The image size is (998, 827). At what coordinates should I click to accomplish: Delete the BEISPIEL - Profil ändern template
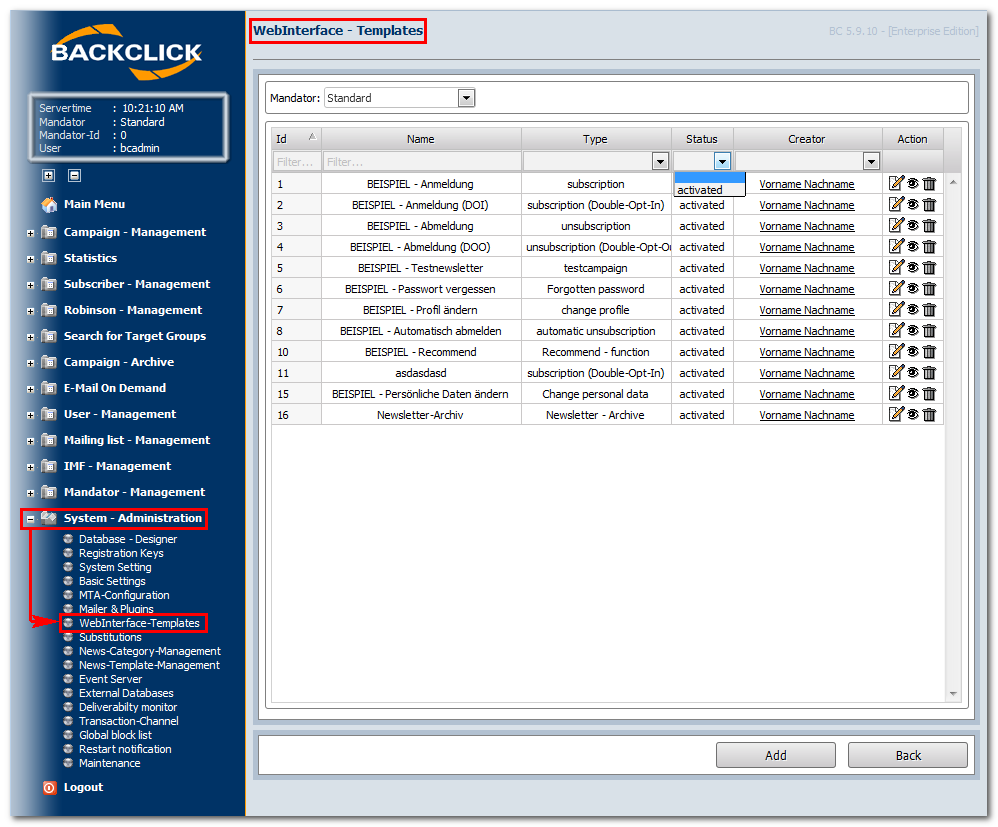point(929,309)
